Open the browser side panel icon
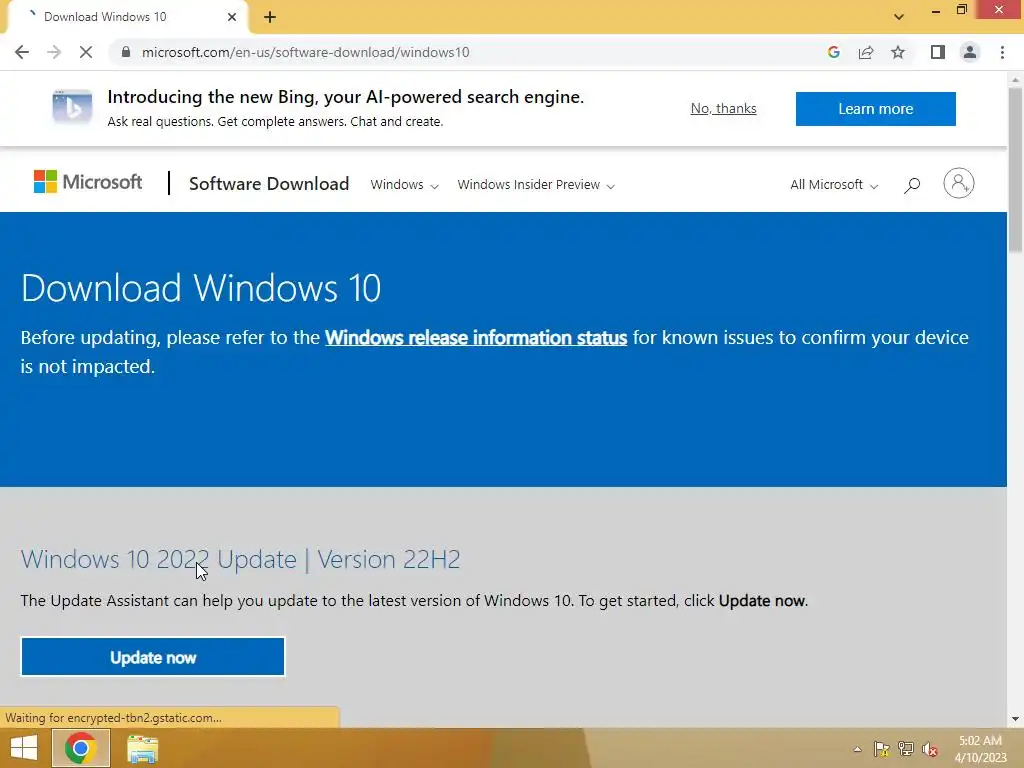The width and height of the screenshot is (1024, 768). [x=938, y=52]
